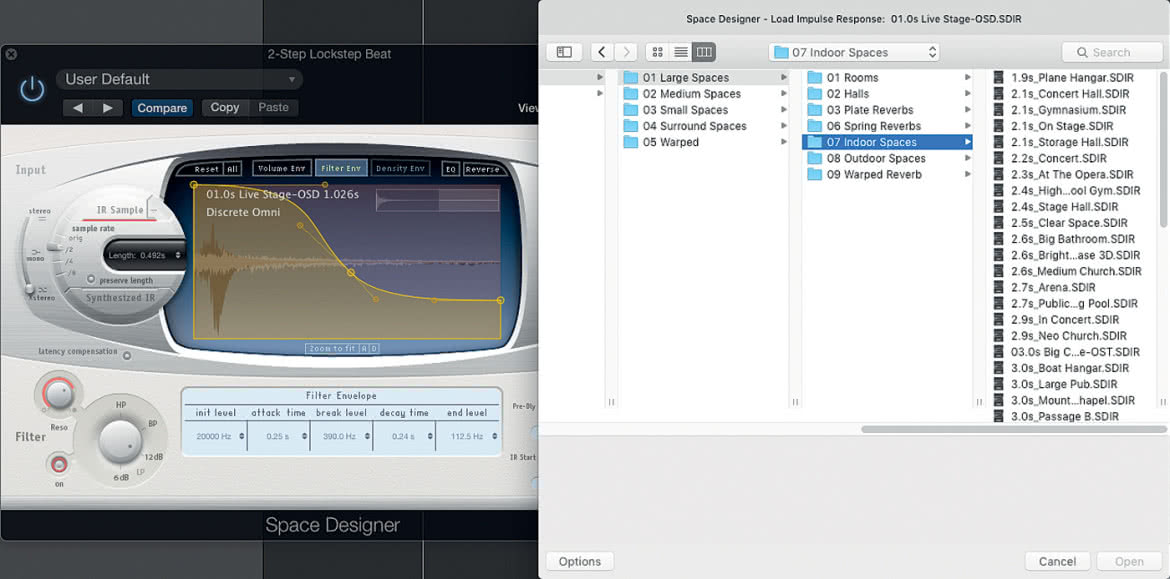
Task: Click the Copy button
Action: click(x=225, y=107)
